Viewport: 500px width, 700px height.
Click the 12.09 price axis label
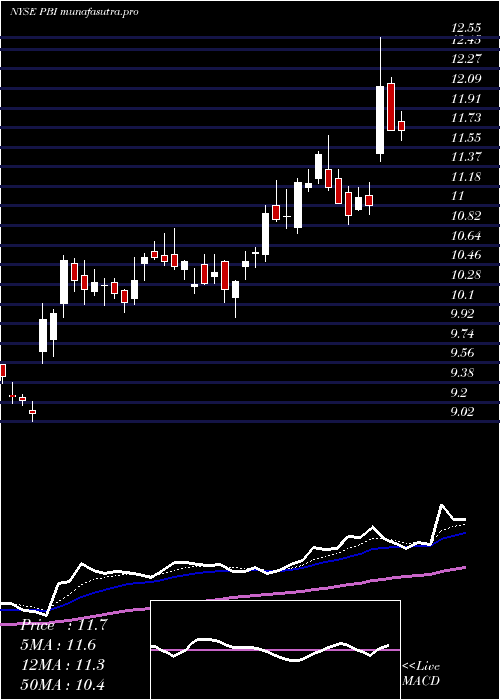(x=467, y=79)
